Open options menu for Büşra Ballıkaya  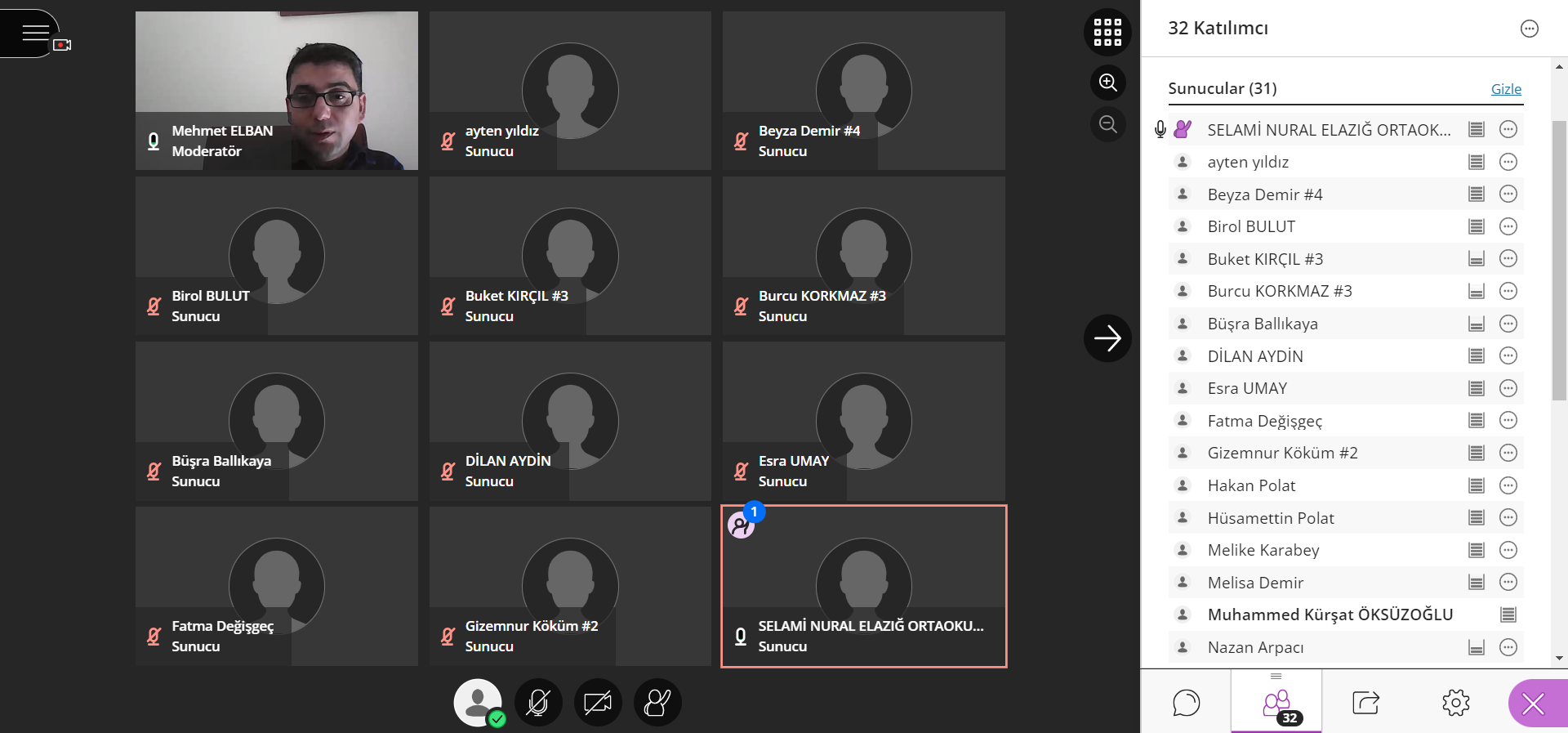1508,324
